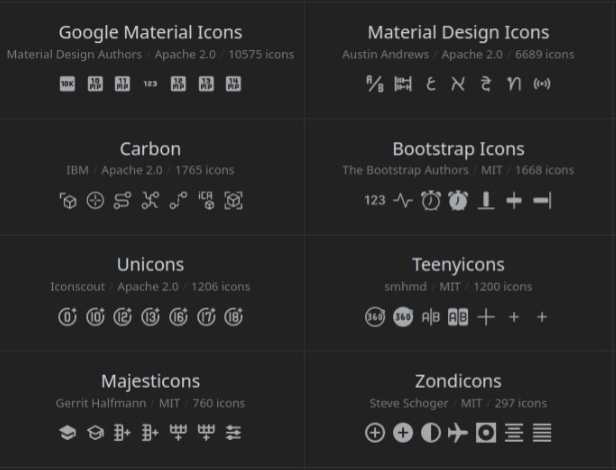Screen dimensions: 616x470
Task: Click the 297 icons count
Action: point(521,403)
